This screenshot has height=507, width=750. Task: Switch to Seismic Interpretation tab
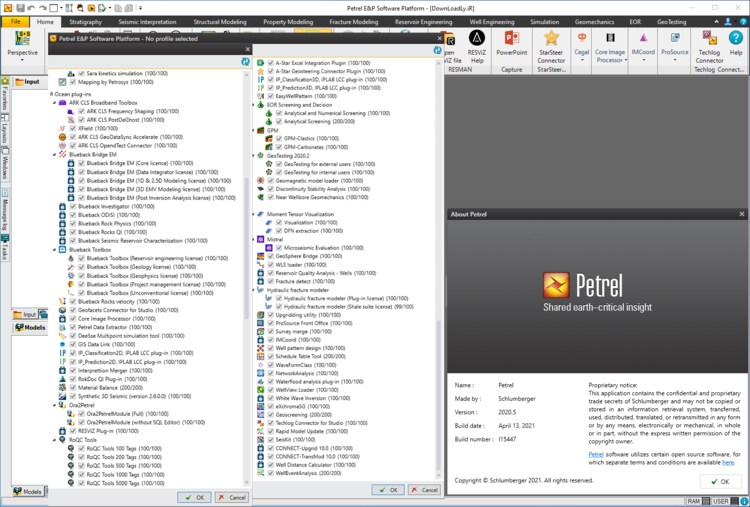coord(147,22)
